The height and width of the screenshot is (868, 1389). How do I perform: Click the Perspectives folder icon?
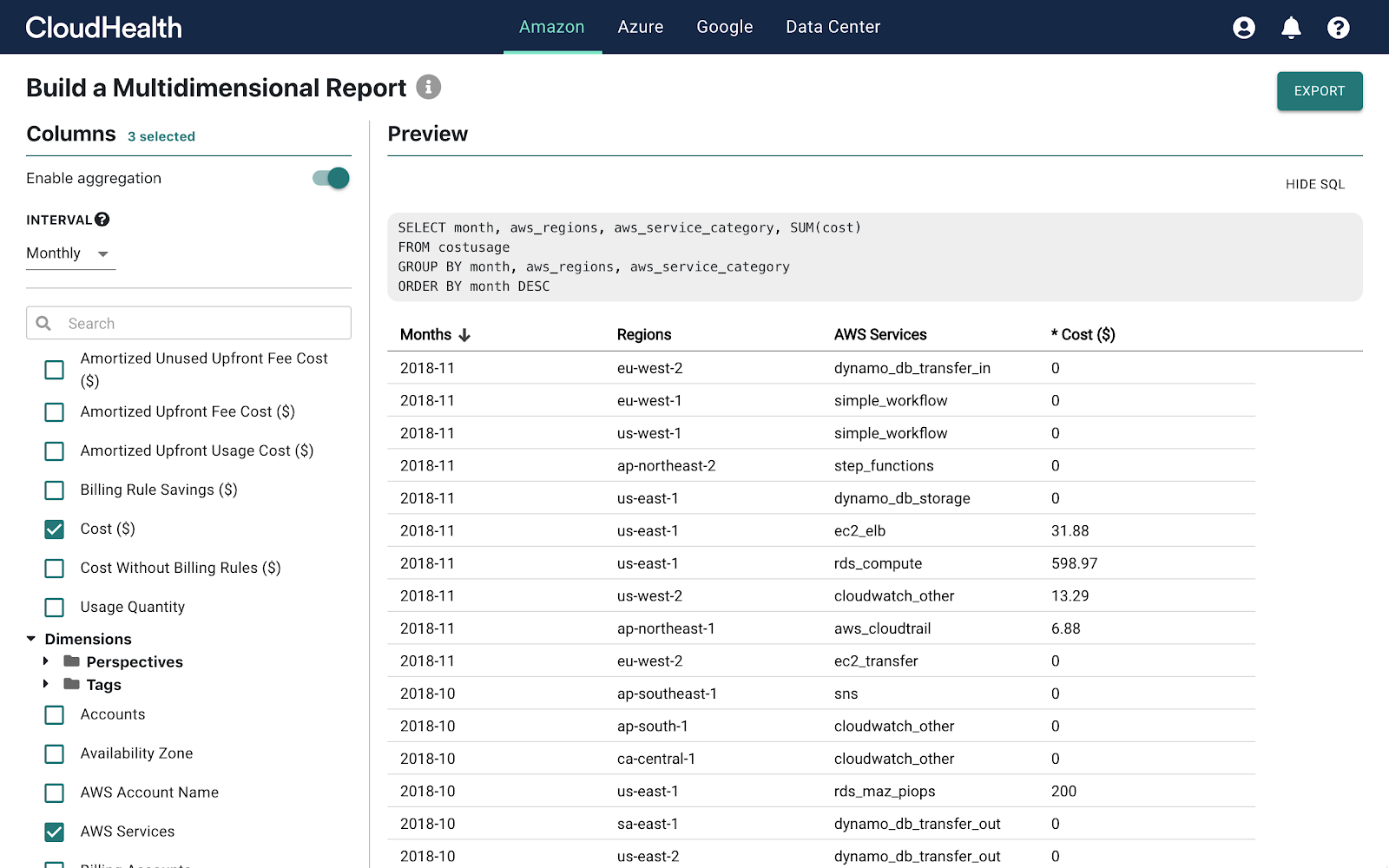tap(71, 661)
